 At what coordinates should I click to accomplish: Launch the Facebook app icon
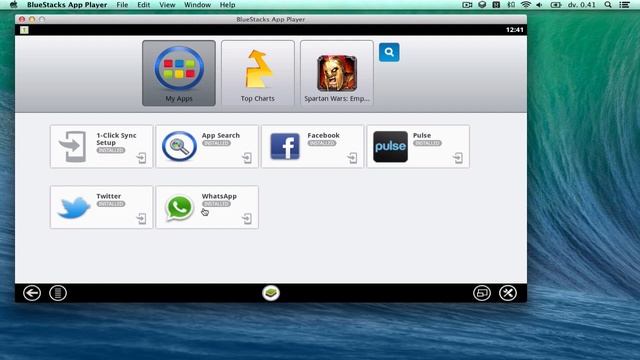[285, 146]
